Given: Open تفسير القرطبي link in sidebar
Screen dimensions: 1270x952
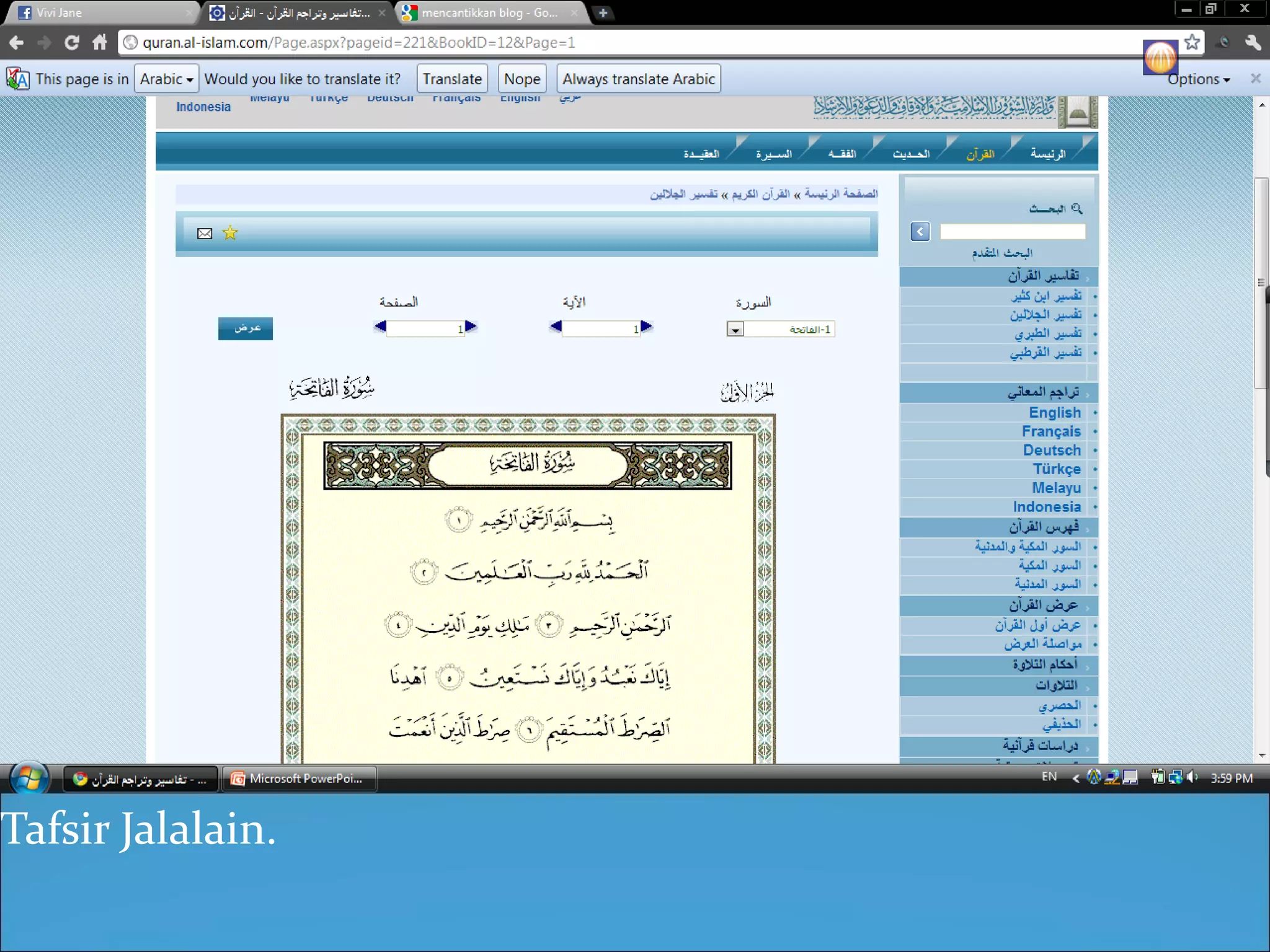Looking at the screenshot, I should pyautogui.click(x=1046, y=353).
